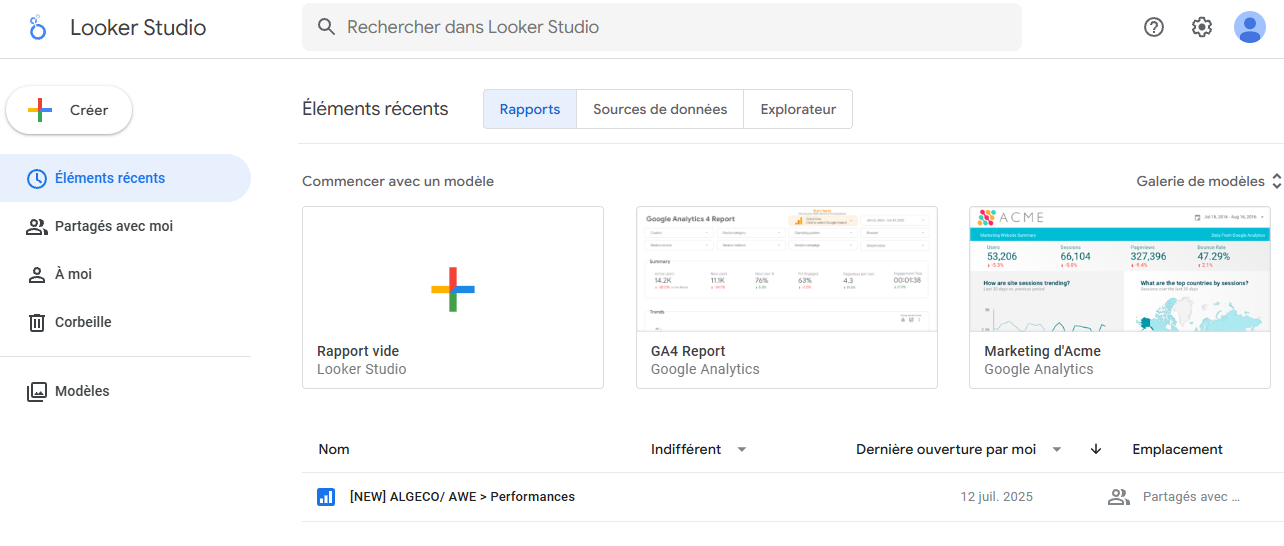Open the Marketing d'Acme template
The width and height of the screenshot is (1284, 546).
click(1120, 298)
